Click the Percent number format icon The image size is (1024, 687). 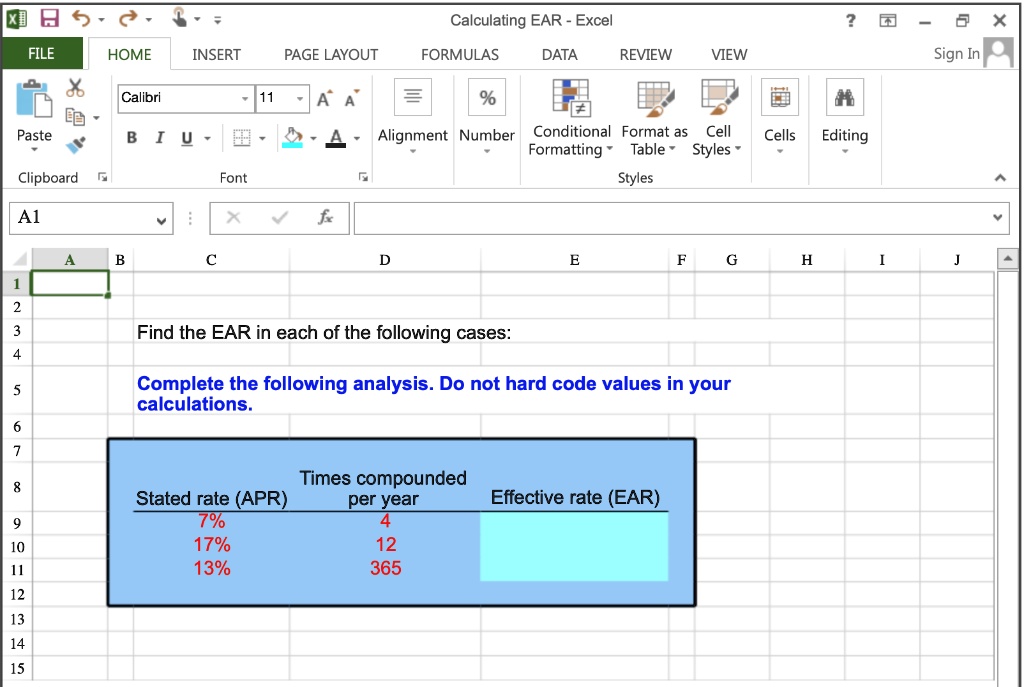pyautogui.click(x=487, y=96)
